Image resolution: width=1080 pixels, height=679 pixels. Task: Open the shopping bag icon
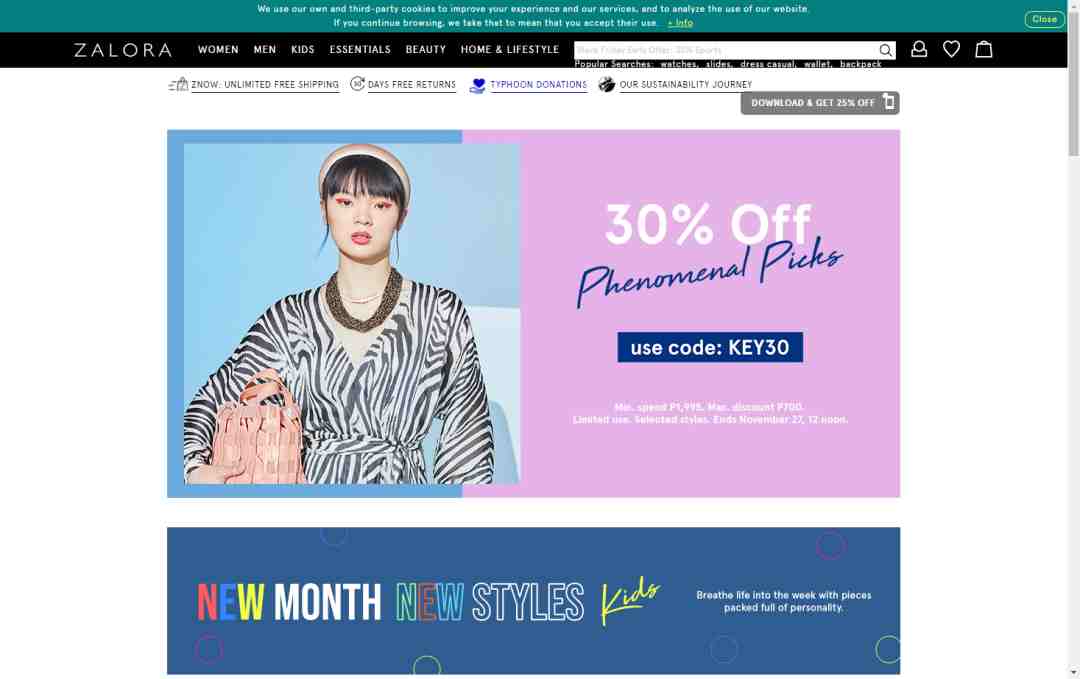tap(984, 49)
